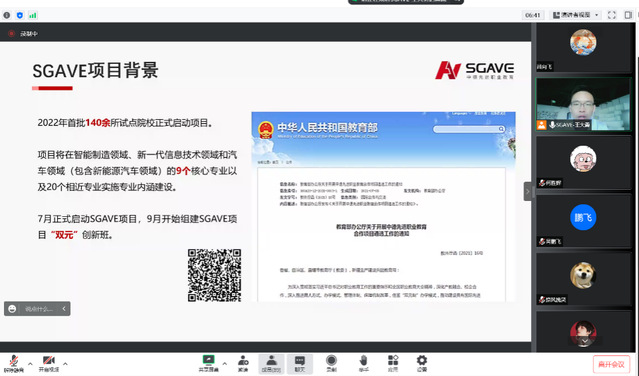This screenshot has width=639, height=376.
Task: Click the blue security shield icon
Action: 20,15
